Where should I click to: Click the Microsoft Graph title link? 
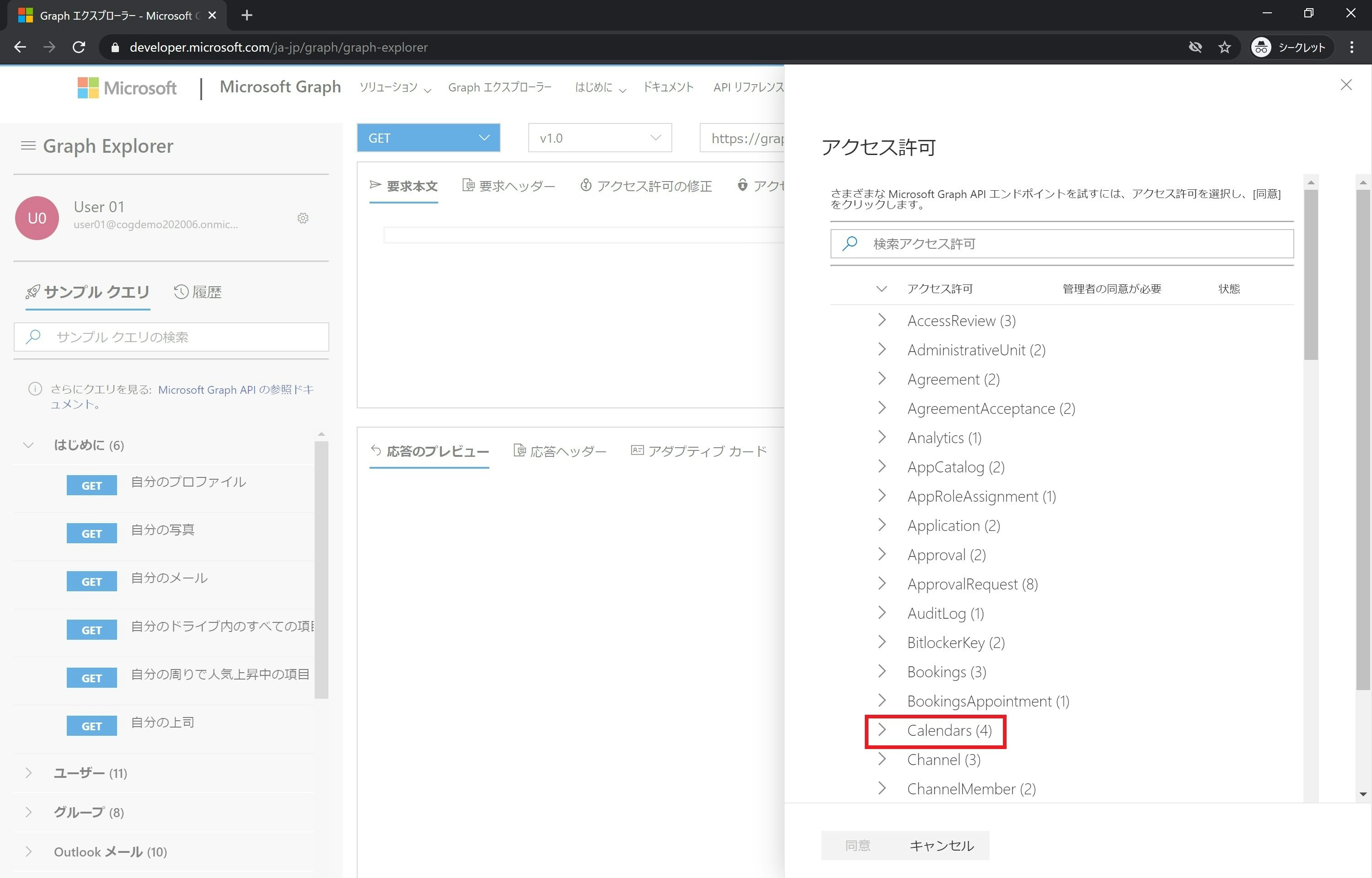point(280,87)
